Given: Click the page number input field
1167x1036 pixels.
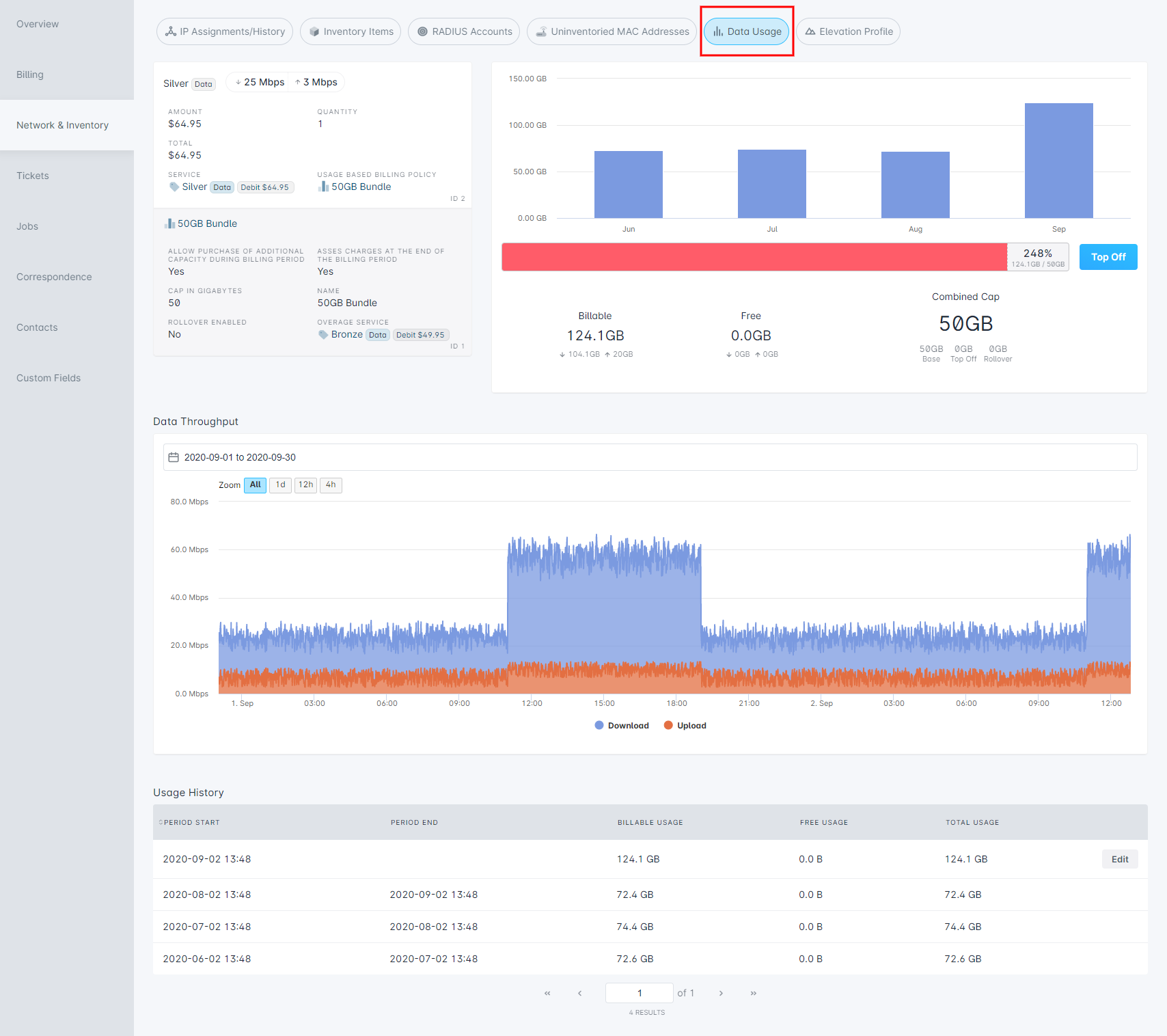Looking at the screenshot, I should [x=639, y=993].
